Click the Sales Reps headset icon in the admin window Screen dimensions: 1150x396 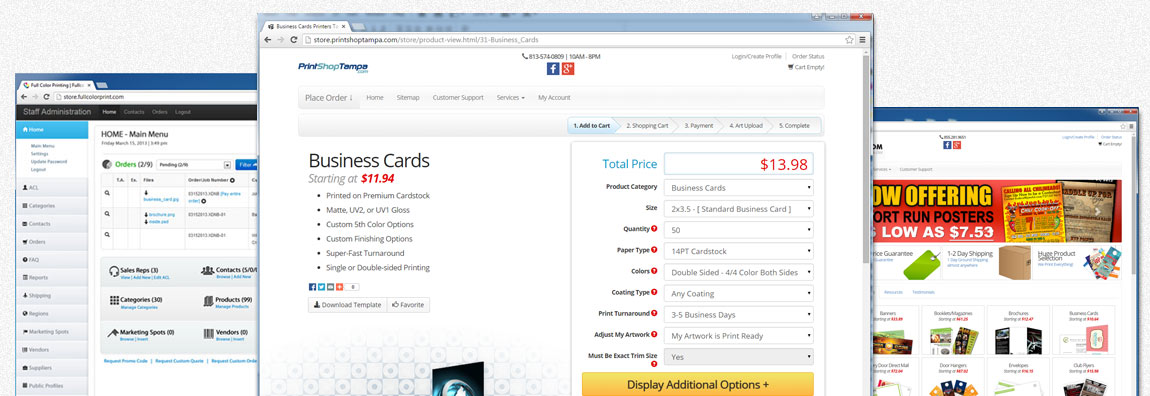pos(114,271)
